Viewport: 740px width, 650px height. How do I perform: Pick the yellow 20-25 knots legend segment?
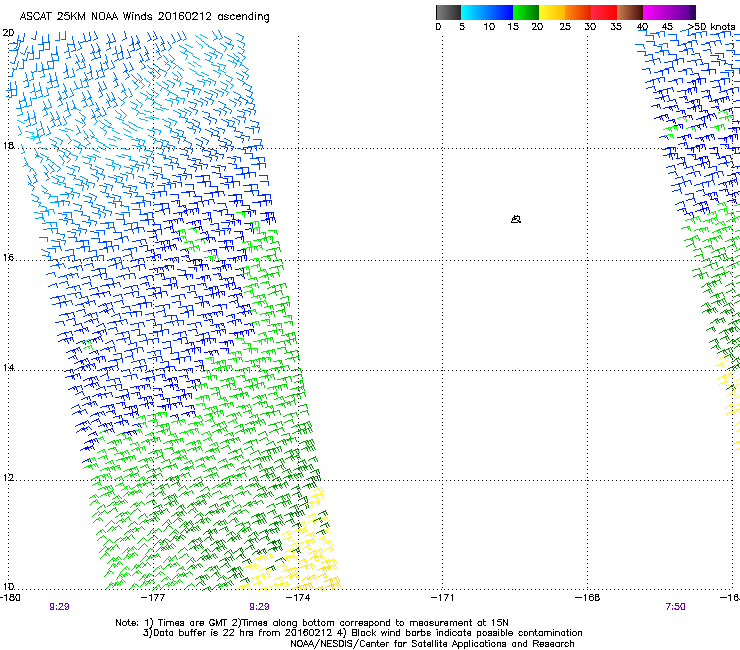point(552,12)
